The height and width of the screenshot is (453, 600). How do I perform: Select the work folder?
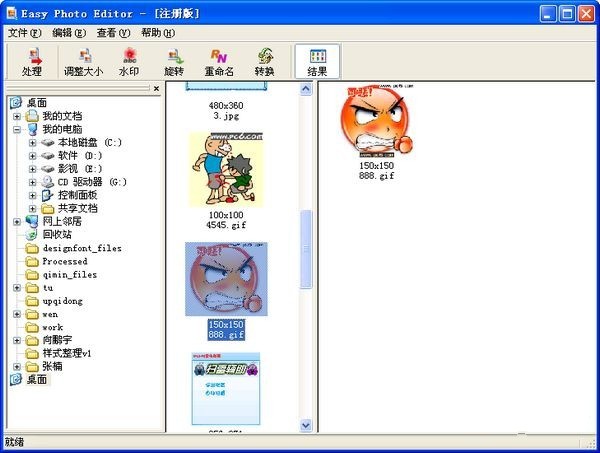click(x=52, y=327)
